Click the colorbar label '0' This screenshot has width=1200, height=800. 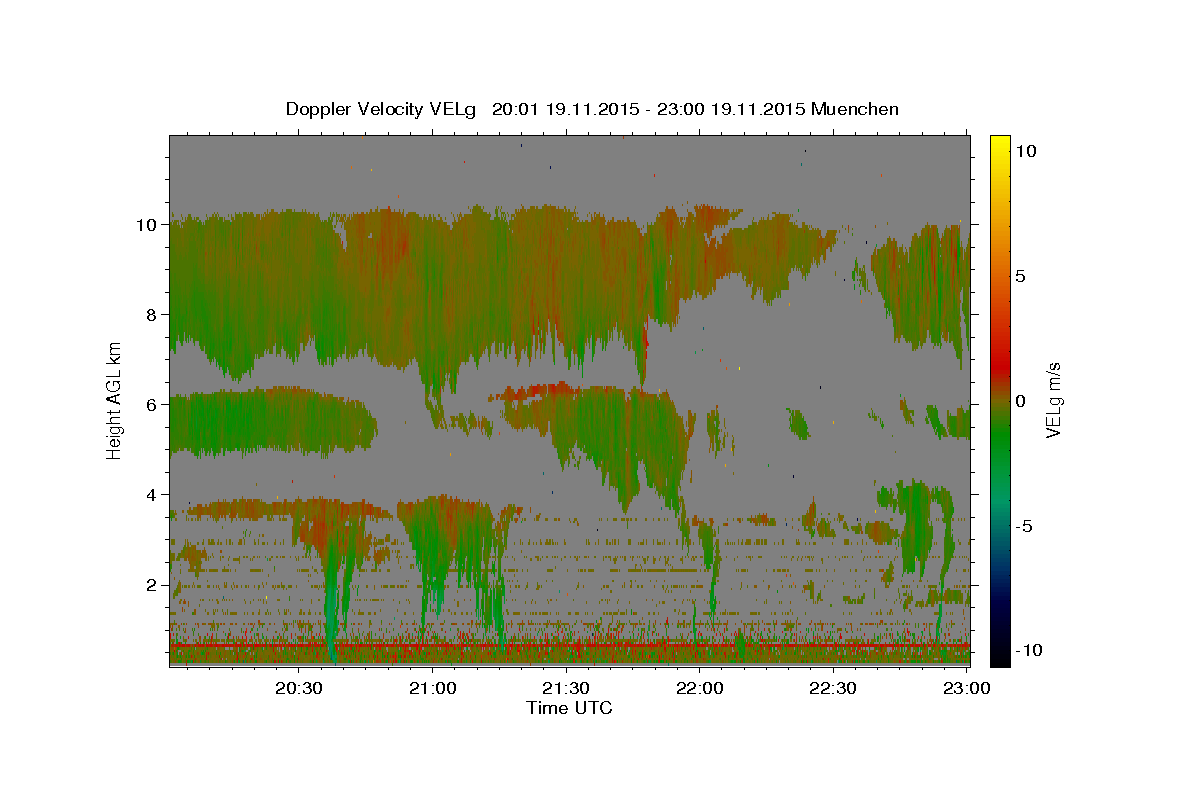1021,401
